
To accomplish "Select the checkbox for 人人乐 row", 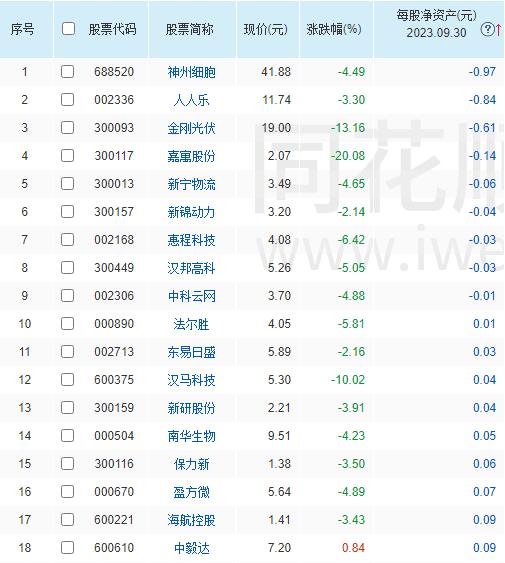I will click(68, 99).
